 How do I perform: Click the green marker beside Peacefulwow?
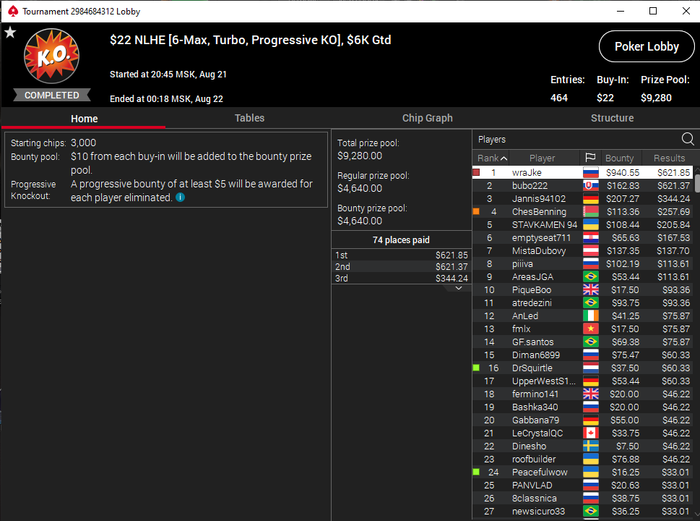[x=476, y=472]
